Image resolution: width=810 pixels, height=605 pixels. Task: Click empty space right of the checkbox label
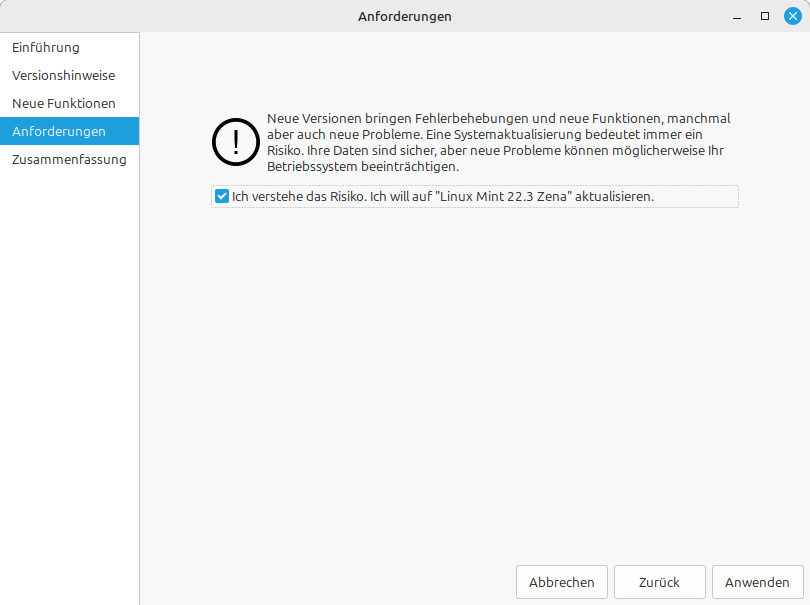[x=696, y=197]
